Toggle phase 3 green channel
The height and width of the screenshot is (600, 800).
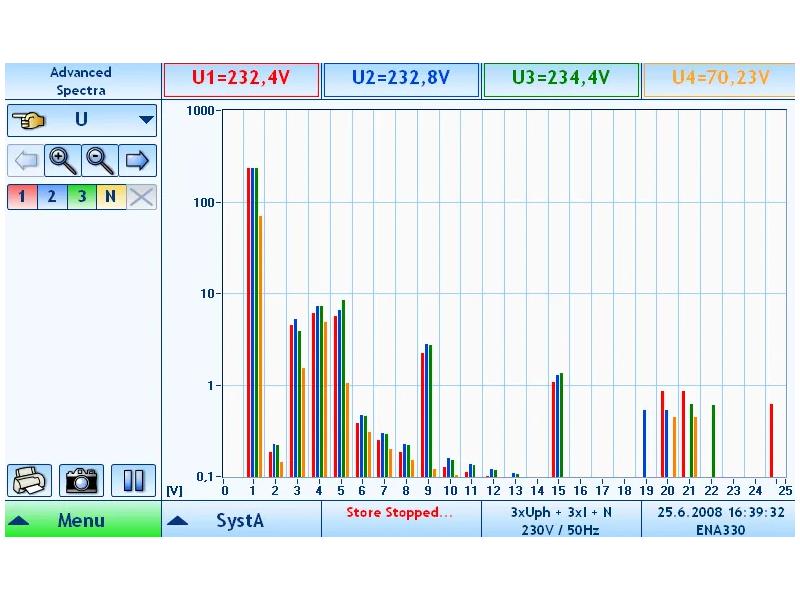82,196
